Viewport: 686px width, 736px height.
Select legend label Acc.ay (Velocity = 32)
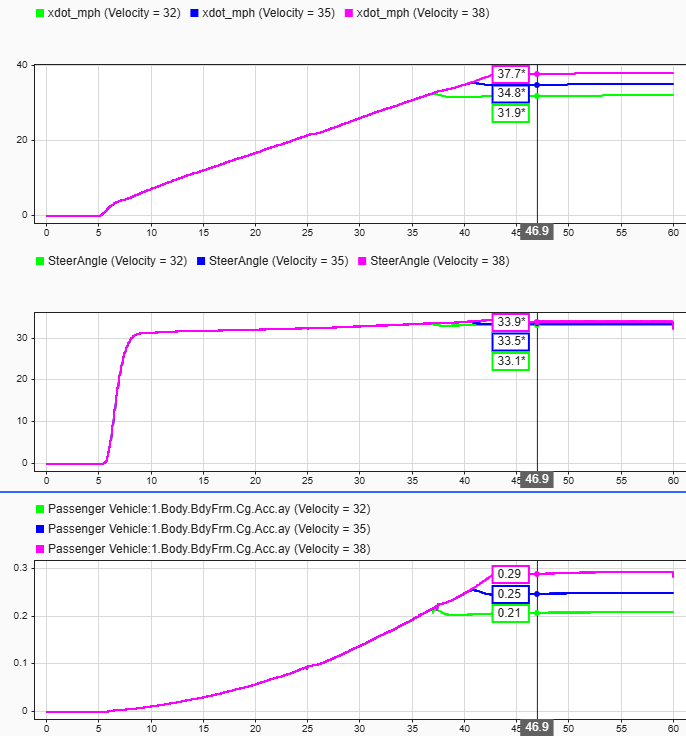[209, 509]
